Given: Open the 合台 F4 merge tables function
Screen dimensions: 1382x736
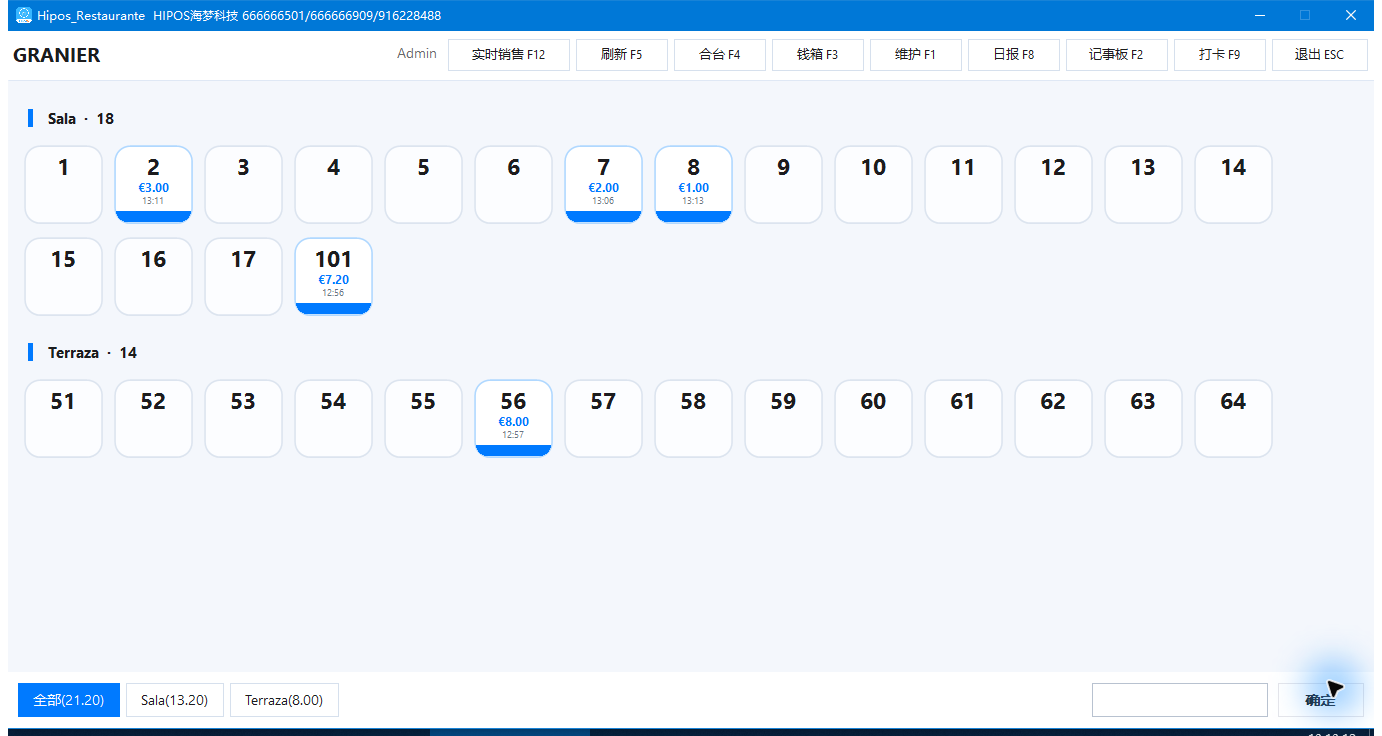Looking at the screenshot, I should (x=720, y=55).
